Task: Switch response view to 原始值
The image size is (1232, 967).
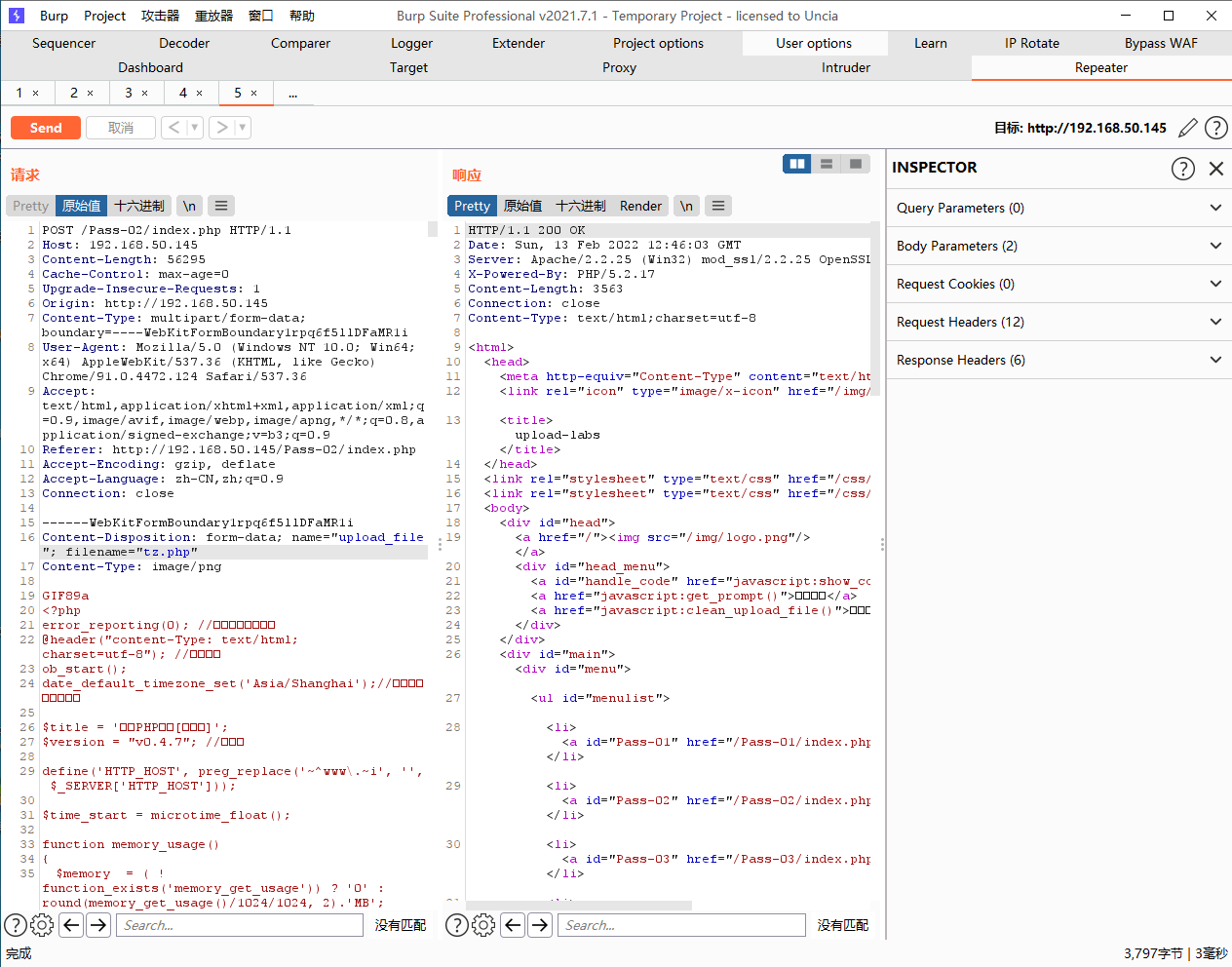Action: click(x=522, y=206)
